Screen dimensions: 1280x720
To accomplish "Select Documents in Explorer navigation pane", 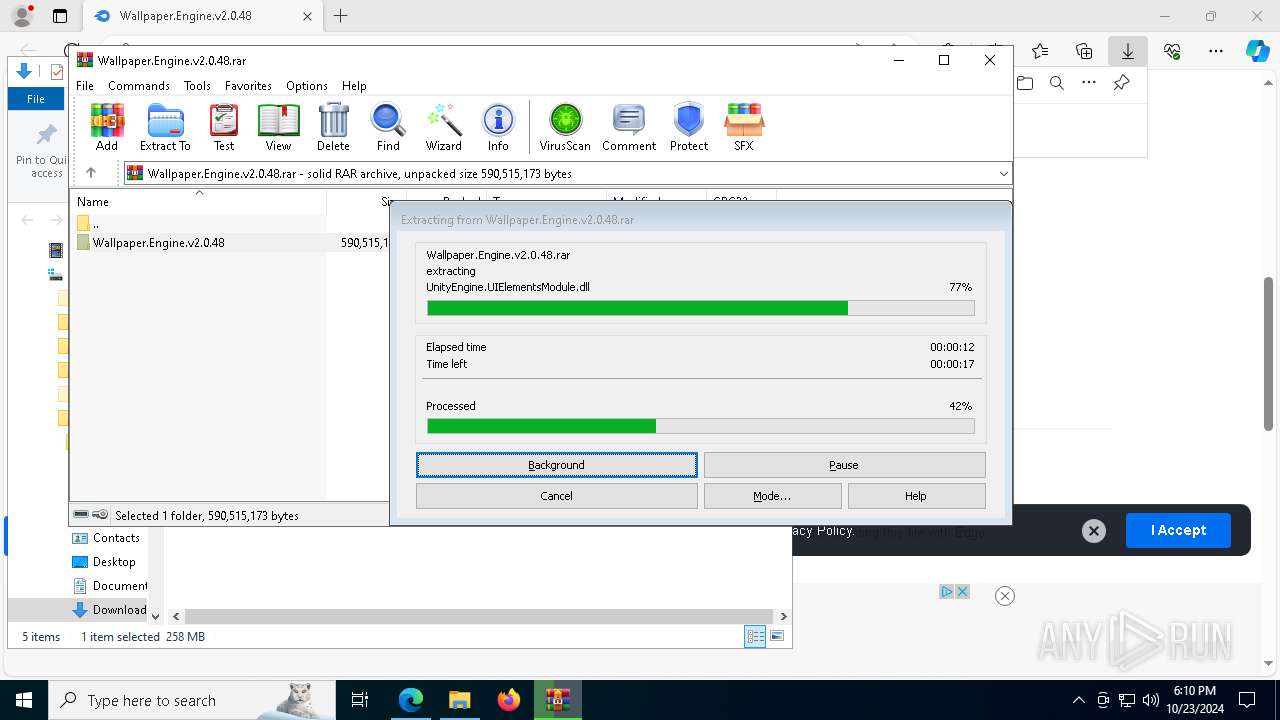I will pyautogui.click(x=110, y=586).
